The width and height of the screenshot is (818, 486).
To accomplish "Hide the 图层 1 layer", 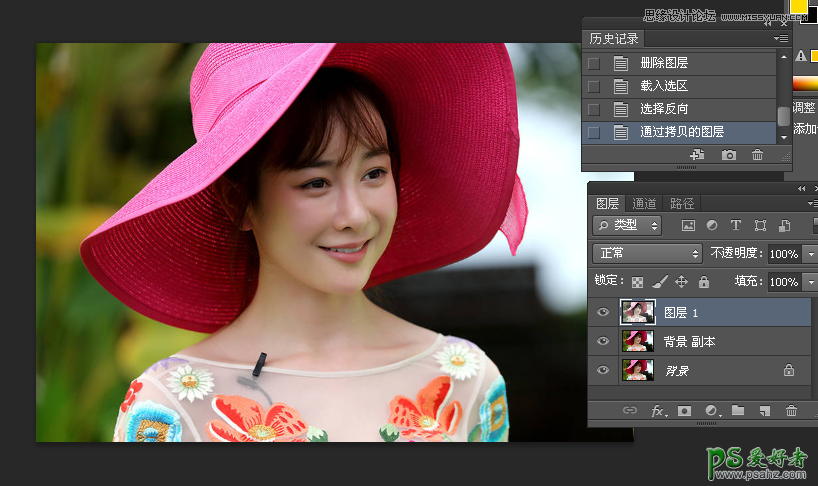I will pyautogui.click(x=602, y=312).
